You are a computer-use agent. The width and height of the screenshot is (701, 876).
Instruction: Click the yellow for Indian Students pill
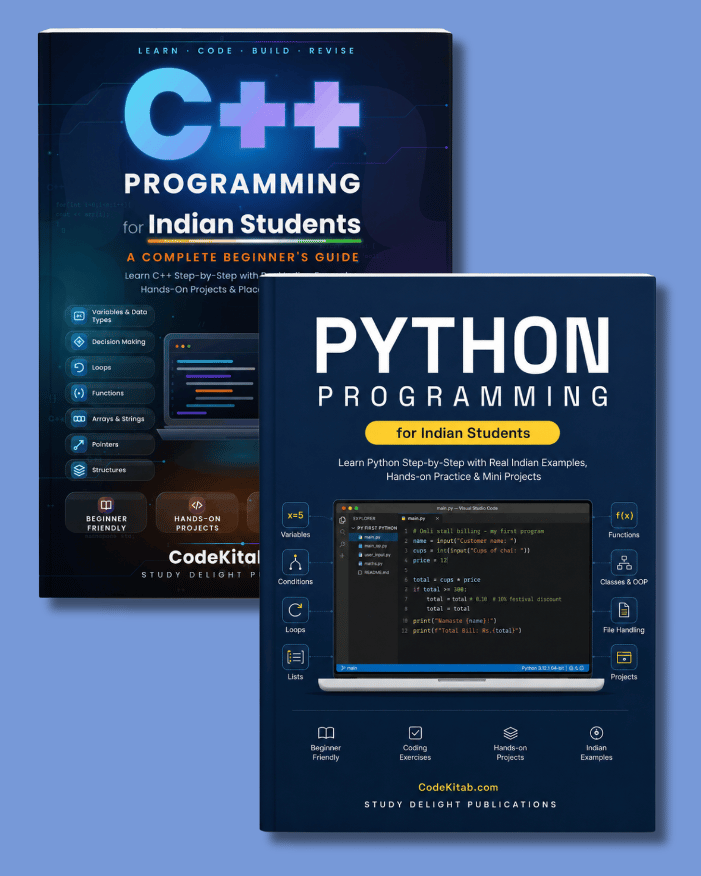pos(462,433)
